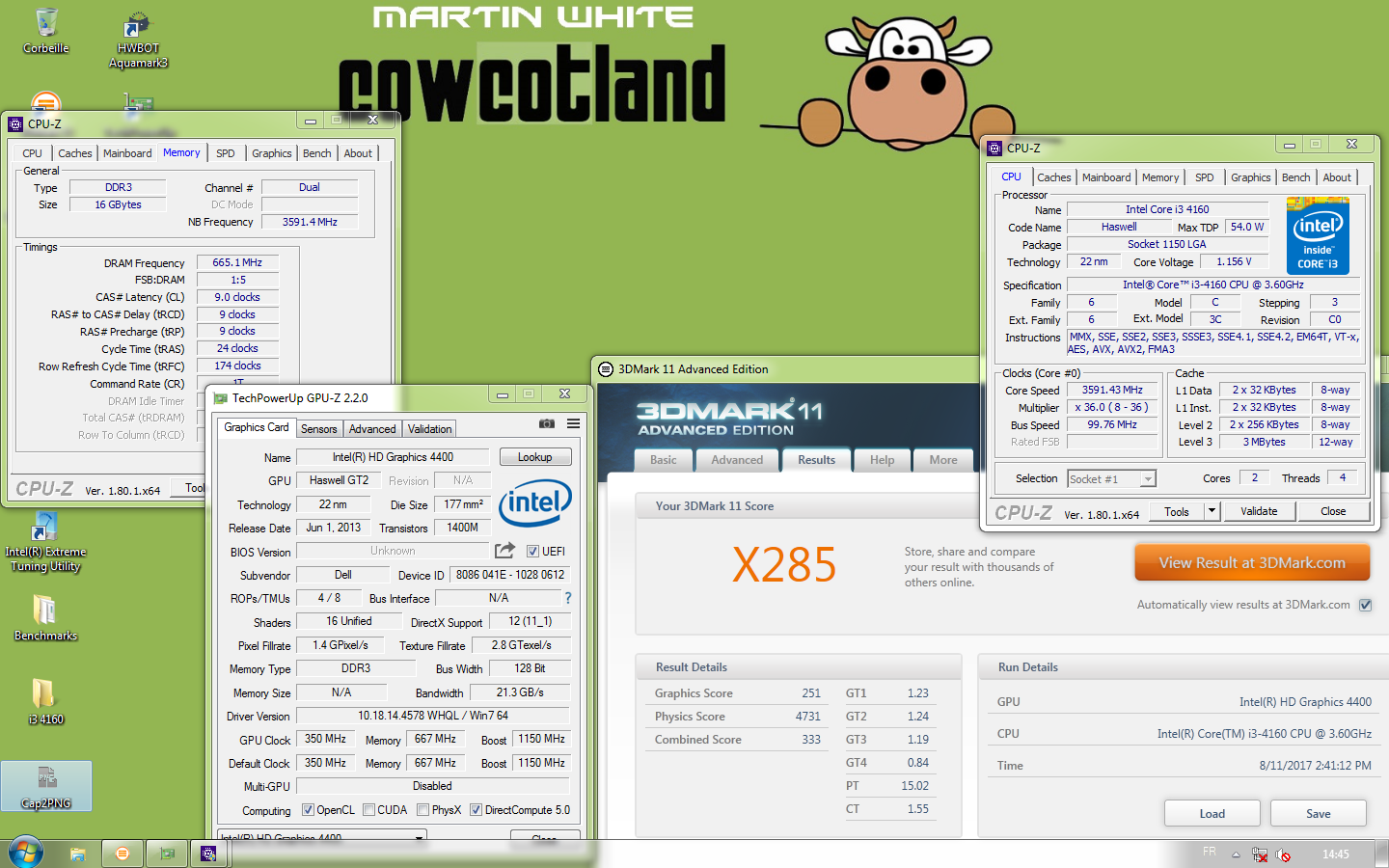
Task: Switch to Caches tab in memory CPU-Z window
Action: click(x=74, y=153)
